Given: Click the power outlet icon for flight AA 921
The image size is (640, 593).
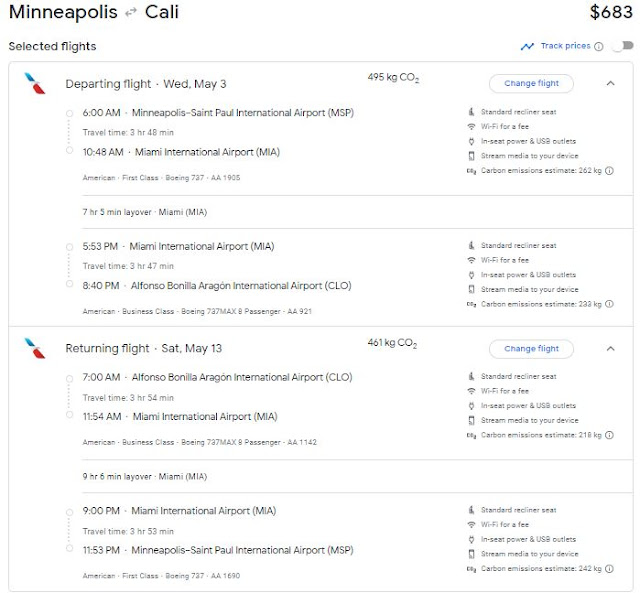Looking at the screenshot, I should coord(471,275).
